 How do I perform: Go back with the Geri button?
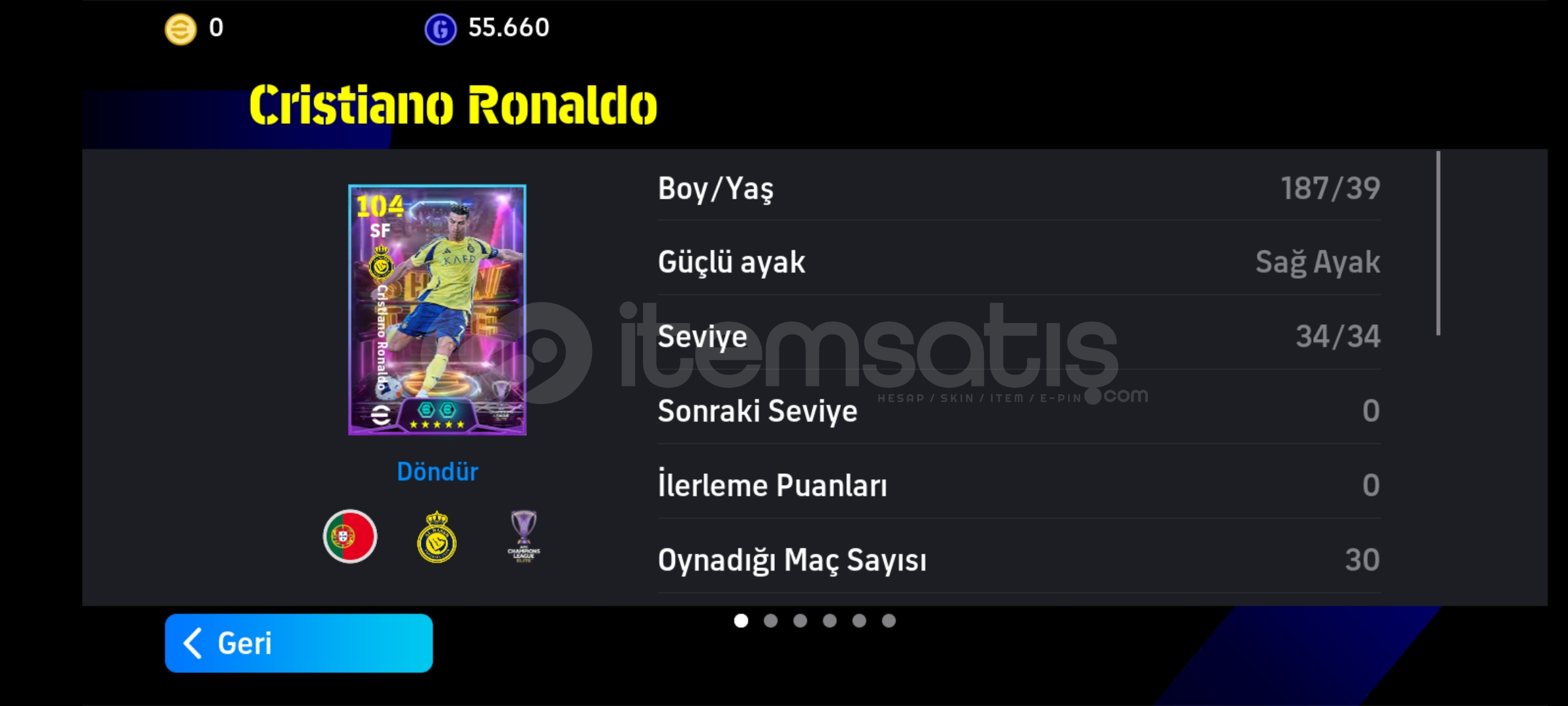pyautogui.click(x=299, y=643)
